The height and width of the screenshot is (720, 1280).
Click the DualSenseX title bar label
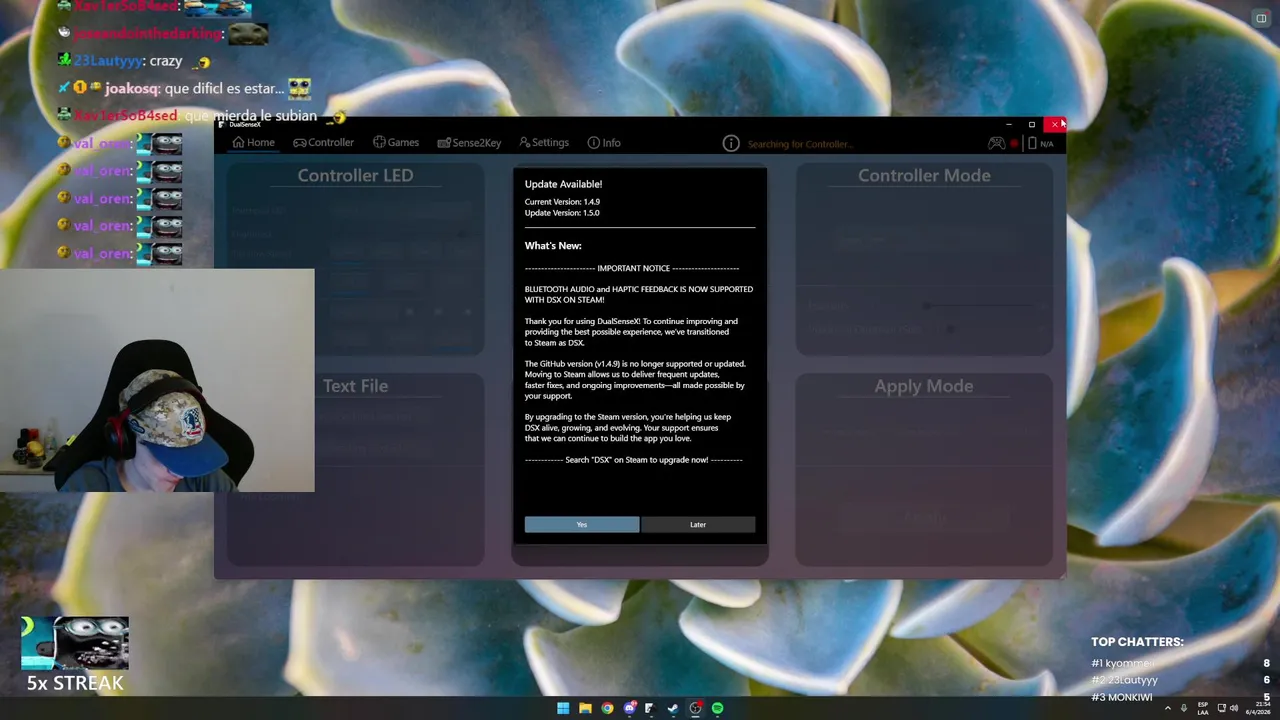pos(245,124)
